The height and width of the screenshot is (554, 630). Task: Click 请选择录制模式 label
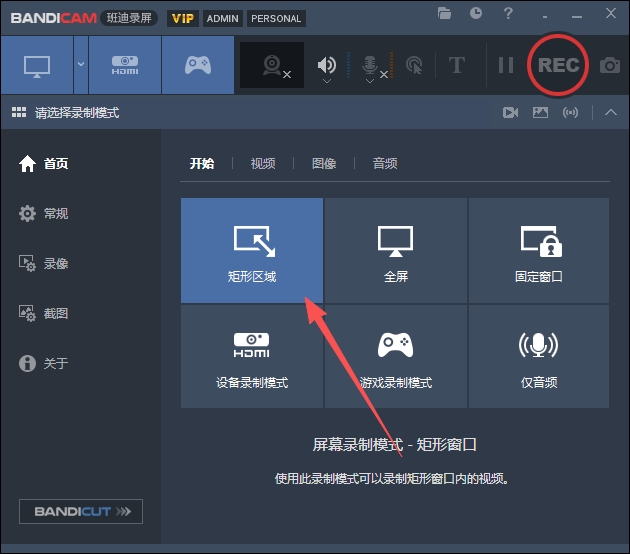(x=77, y=113)
